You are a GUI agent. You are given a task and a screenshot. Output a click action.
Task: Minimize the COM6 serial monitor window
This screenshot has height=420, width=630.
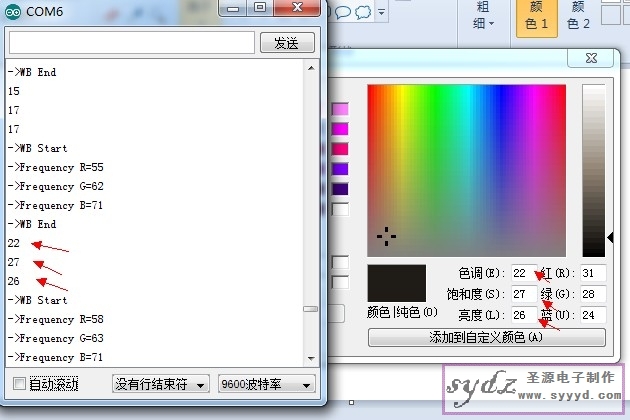tap(233, 8)
